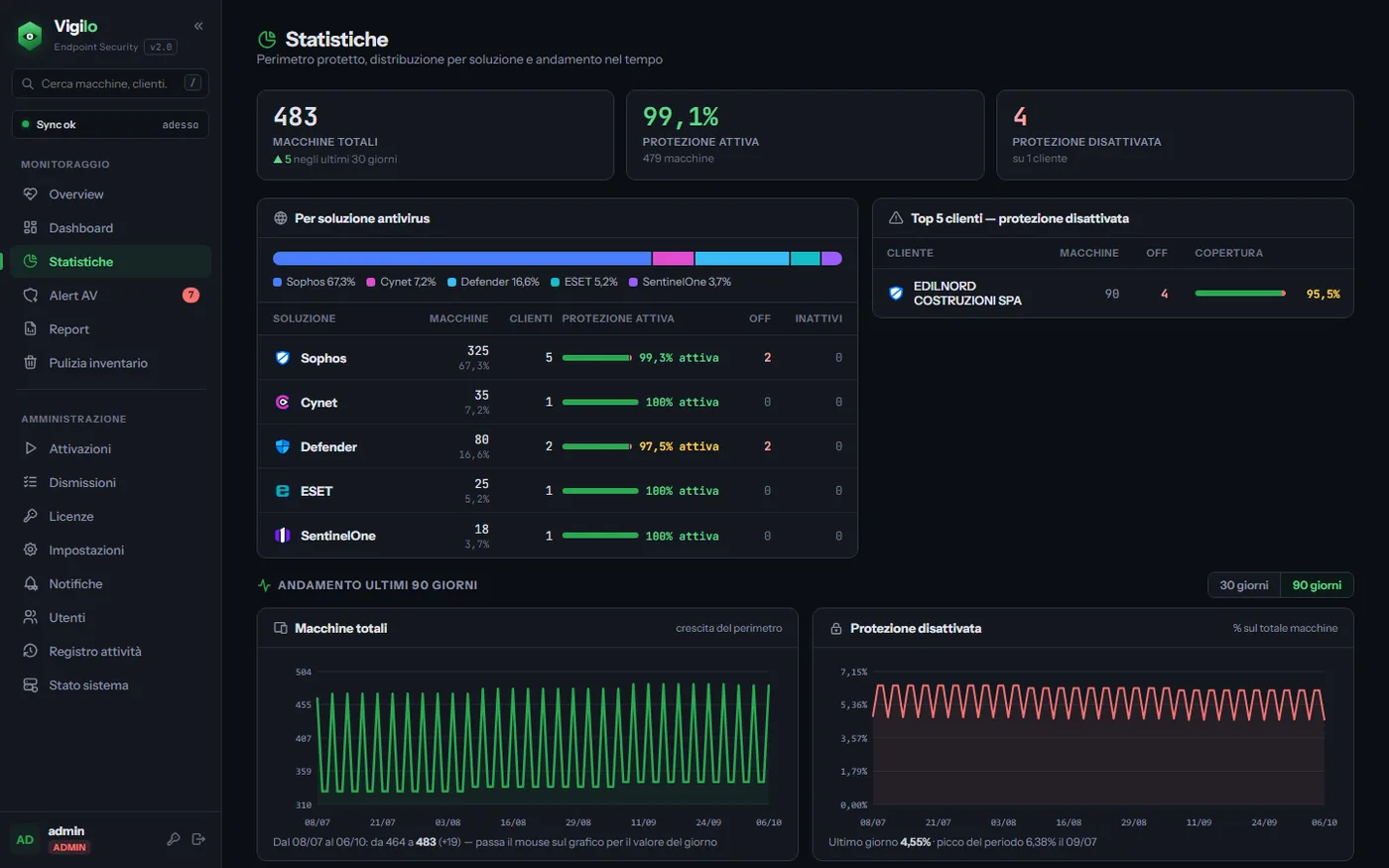Click the logout icon in the footer
Image resolution: width=1389 pixels, height=868 pixels.
(198, 839)
